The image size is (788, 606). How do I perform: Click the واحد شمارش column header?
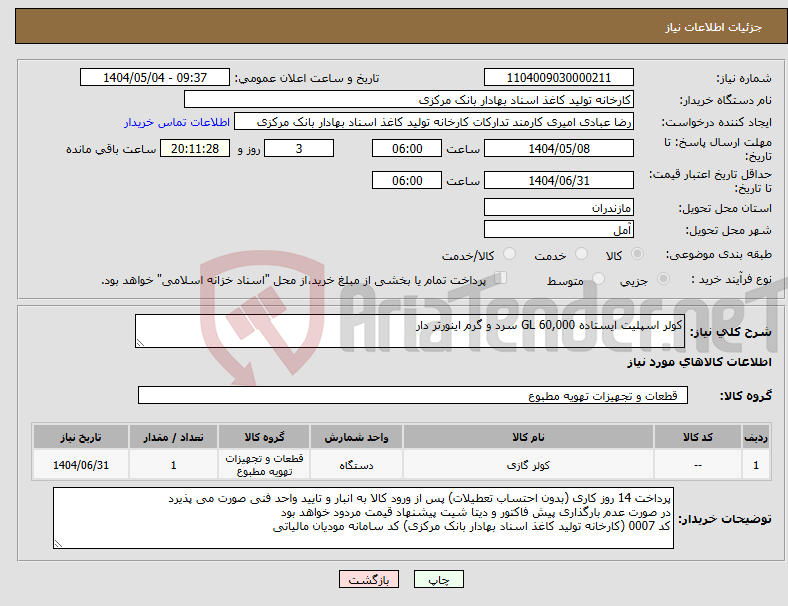(x=356, y=437)
